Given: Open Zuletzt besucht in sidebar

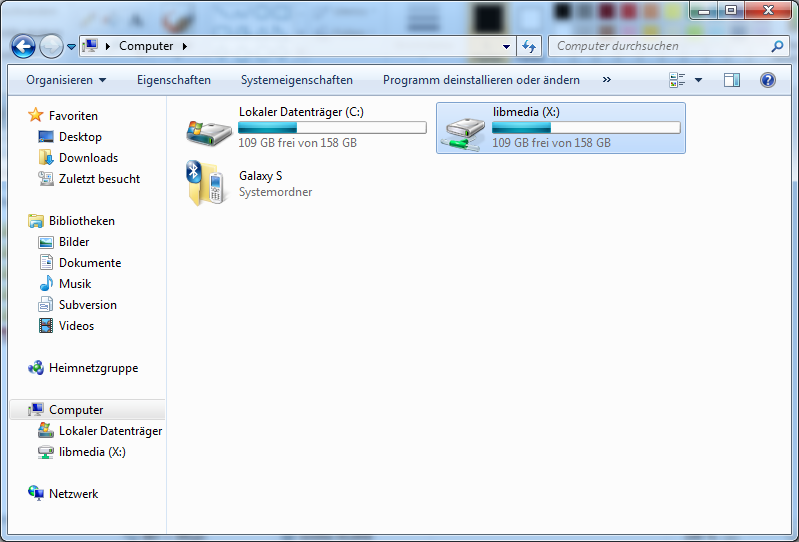Looking at the screenshot, I should tap(99, 179).
